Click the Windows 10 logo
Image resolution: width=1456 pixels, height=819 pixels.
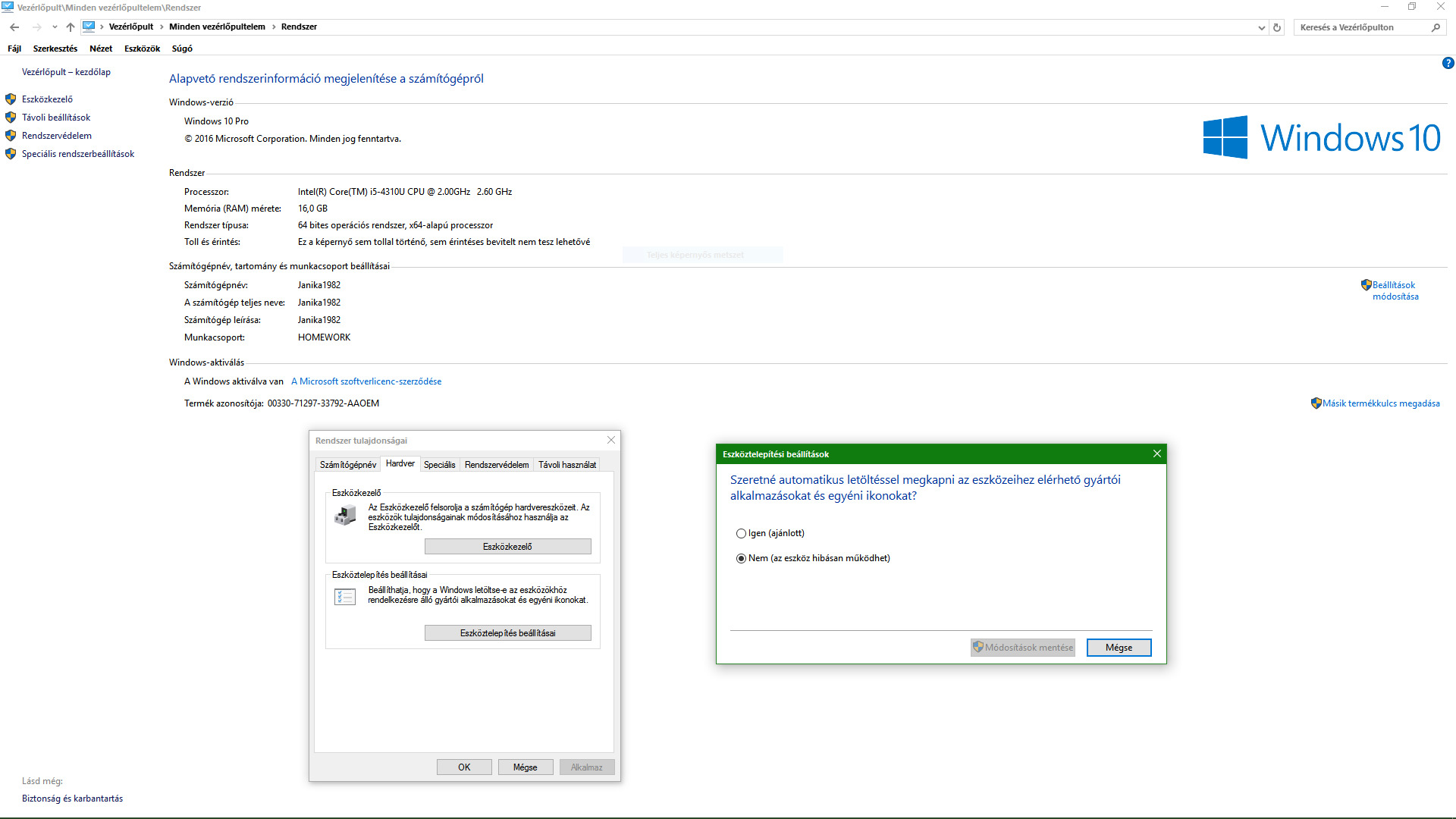tap(1322, 137)
